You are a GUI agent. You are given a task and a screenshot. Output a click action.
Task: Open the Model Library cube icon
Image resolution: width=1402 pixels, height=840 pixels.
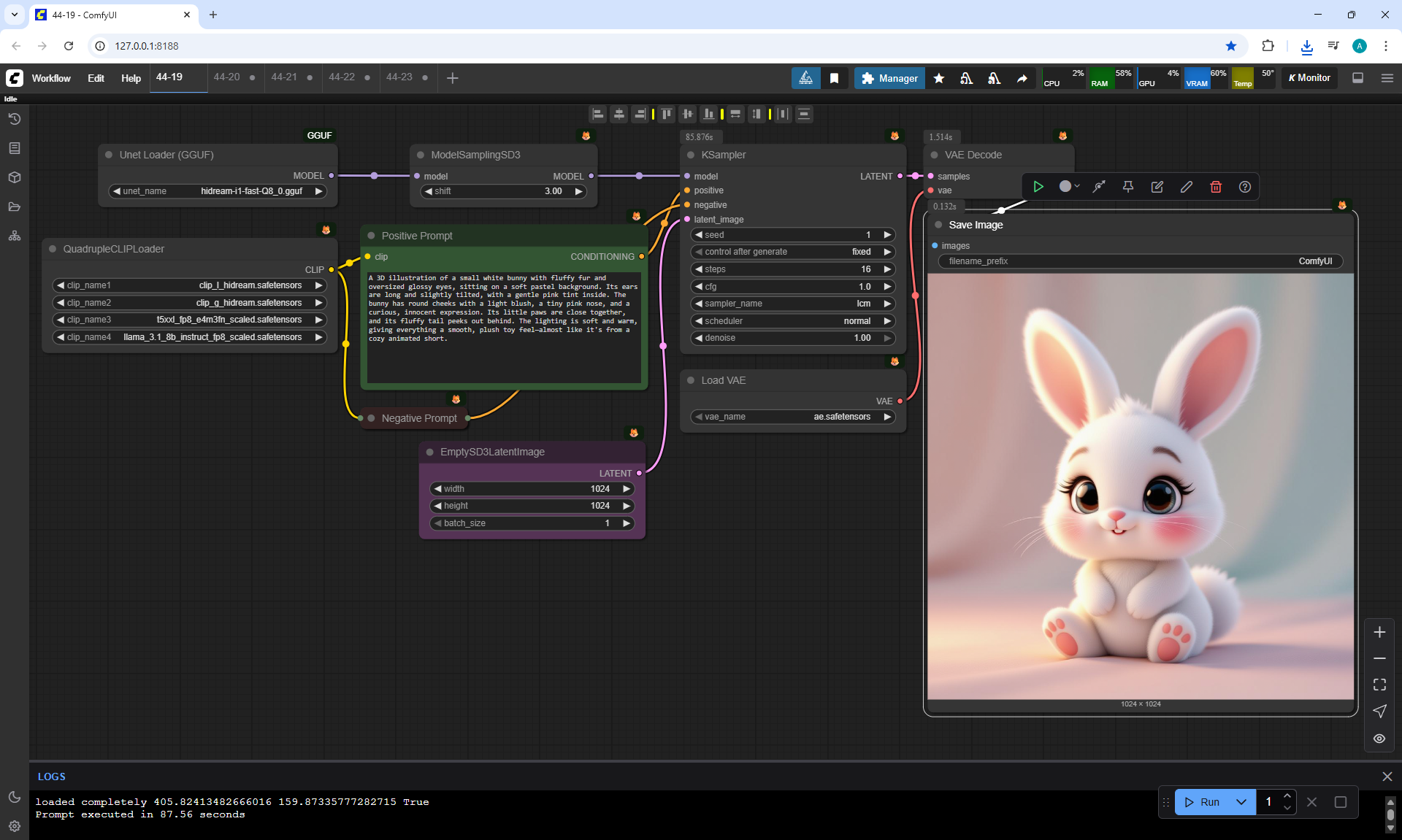click(14, 177)
